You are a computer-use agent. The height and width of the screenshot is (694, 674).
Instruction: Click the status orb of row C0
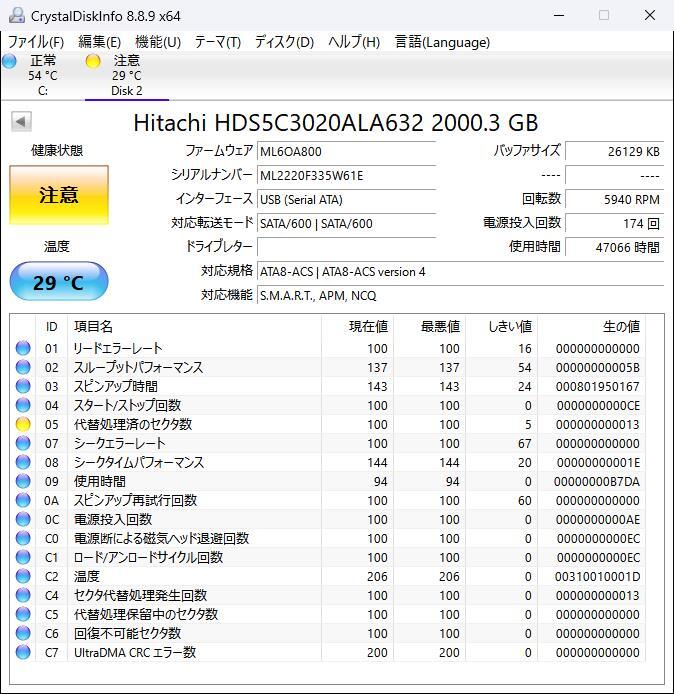pyautogui.click(x=23, y=538)
